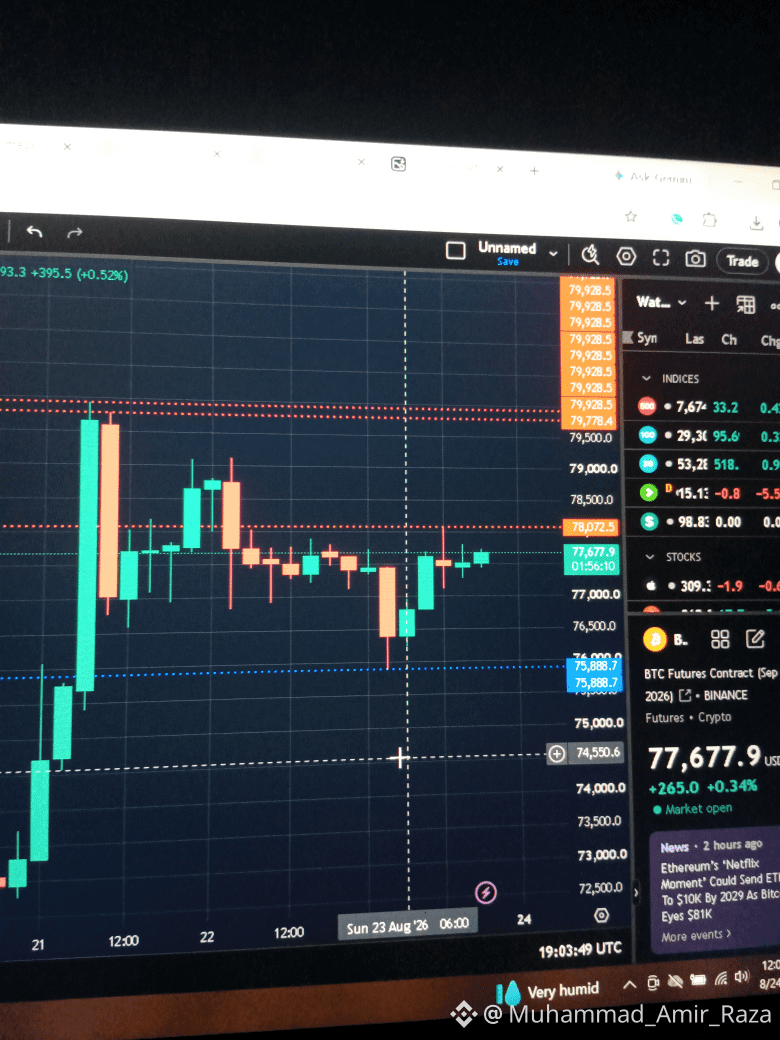Show hidden system tray icons chevron
Viewport: 780px width, 1040px height.
(629, 984)
